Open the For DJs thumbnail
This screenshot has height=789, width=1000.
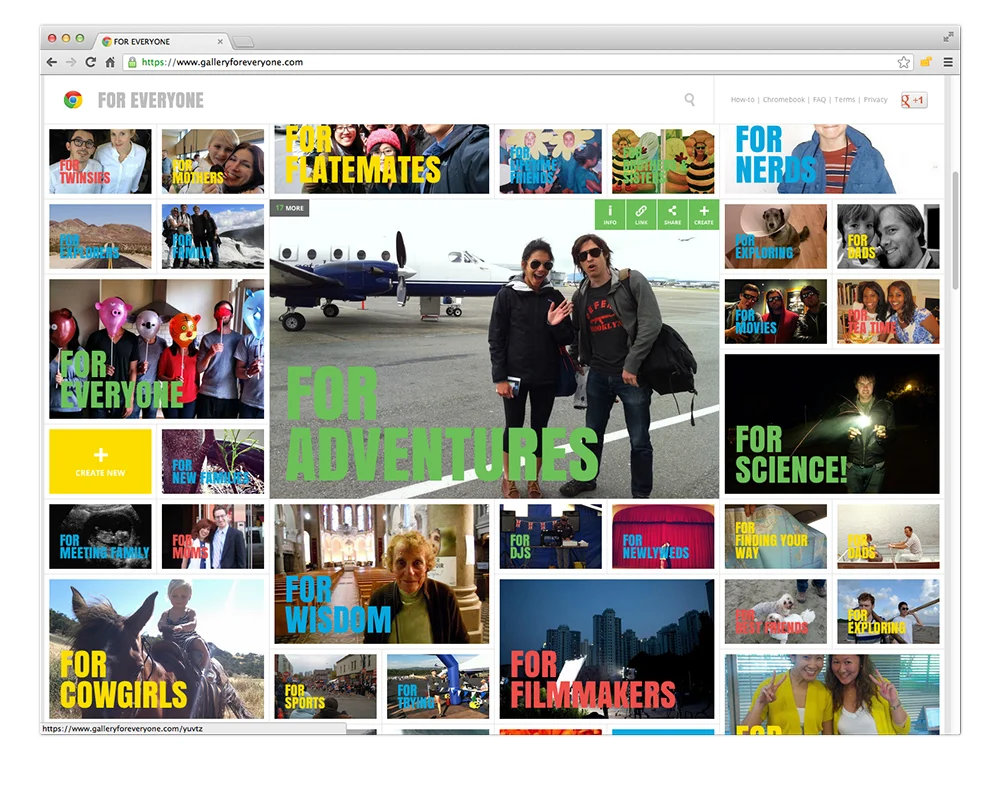click(550, 536)
